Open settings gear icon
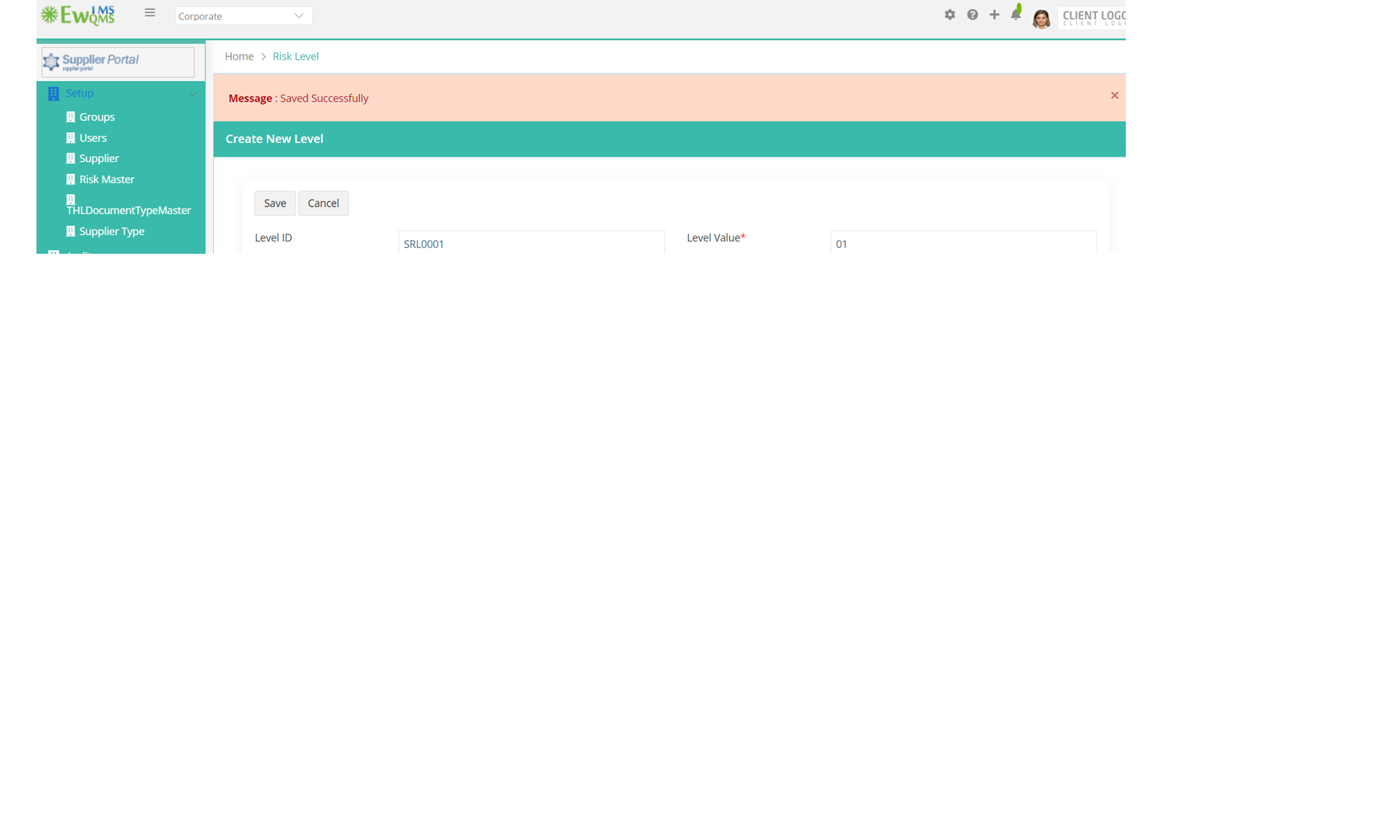 [x=949, y=15]
